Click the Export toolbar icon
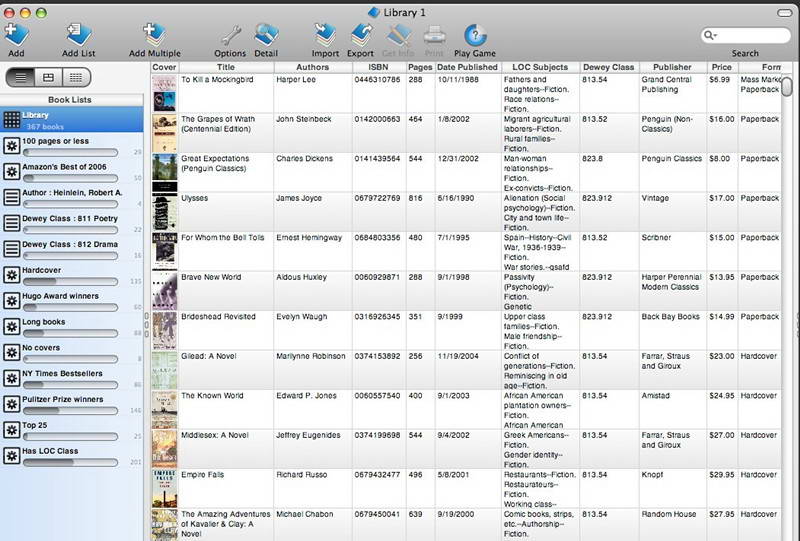 [361, 35]
